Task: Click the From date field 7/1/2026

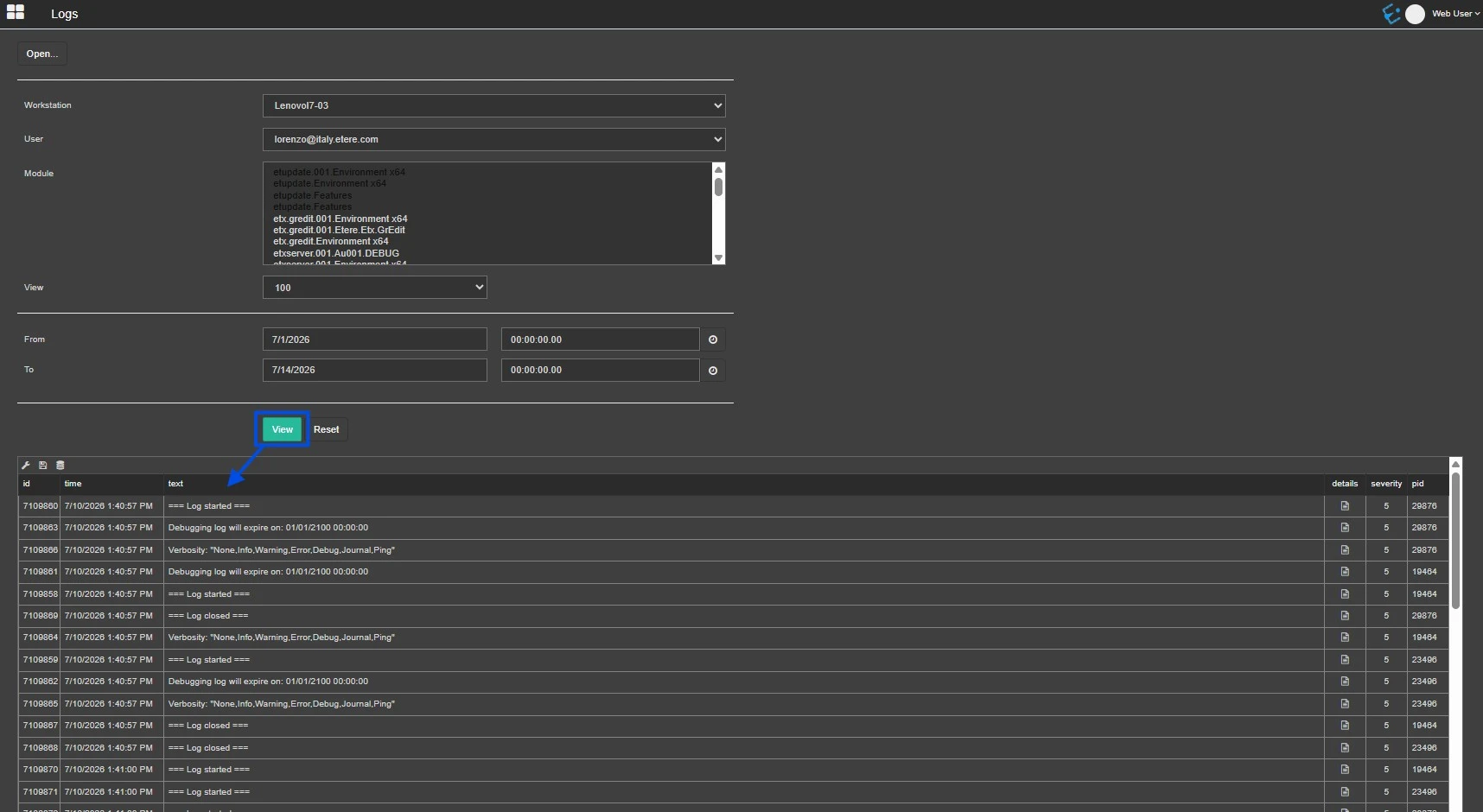Action: tap(374, 339)
